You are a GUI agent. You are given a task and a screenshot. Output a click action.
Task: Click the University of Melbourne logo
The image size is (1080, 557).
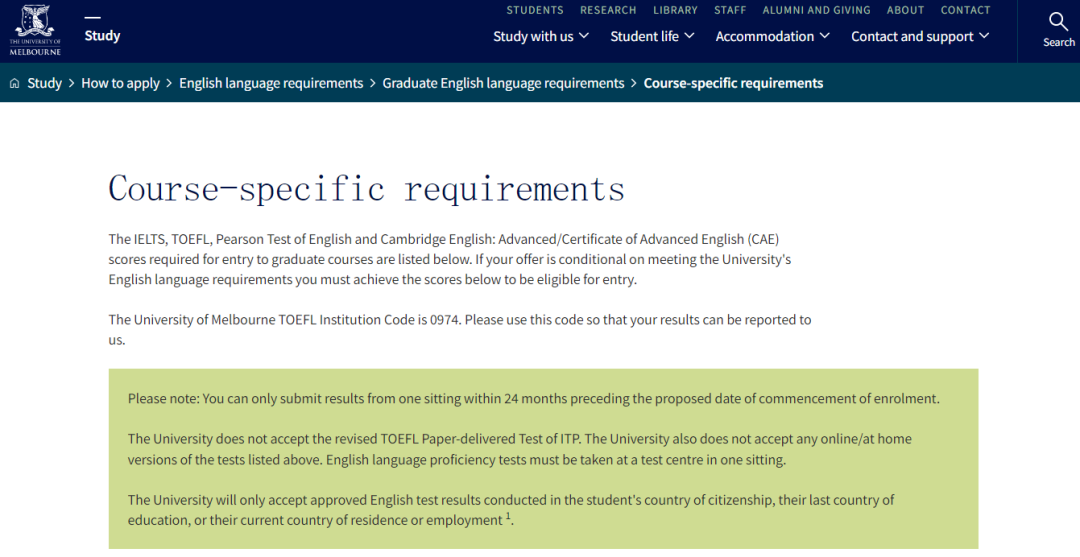click(x=35, y=30)
